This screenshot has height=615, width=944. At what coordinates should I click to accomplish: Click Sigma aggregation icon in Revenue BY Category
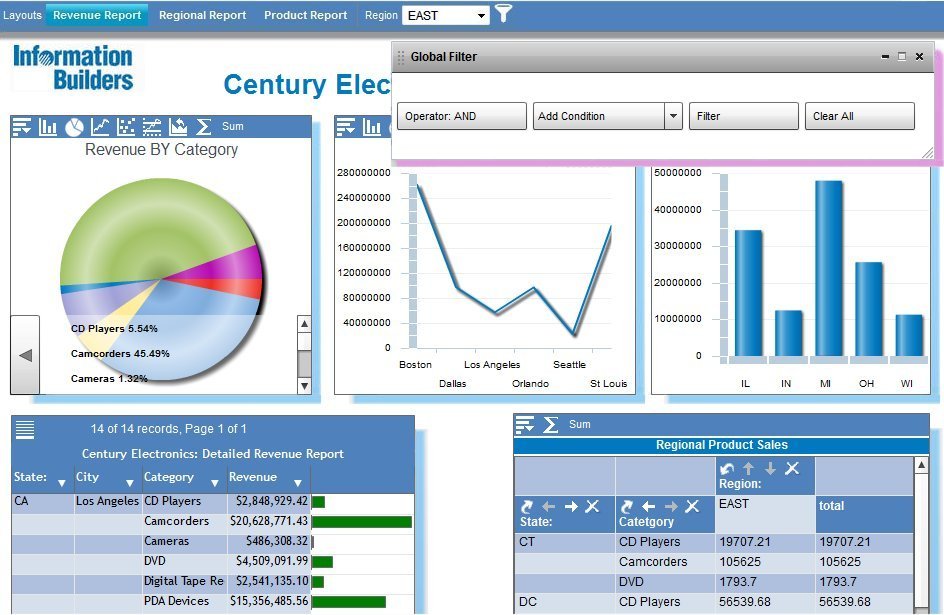tap(203, 126)
